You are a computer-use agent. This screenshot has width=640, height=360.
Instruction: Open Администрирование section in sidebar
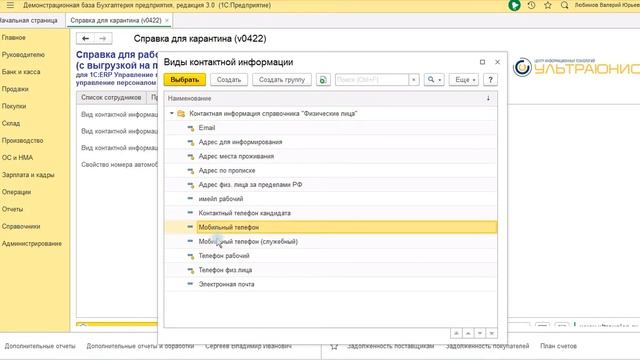(x=32, y=243)
